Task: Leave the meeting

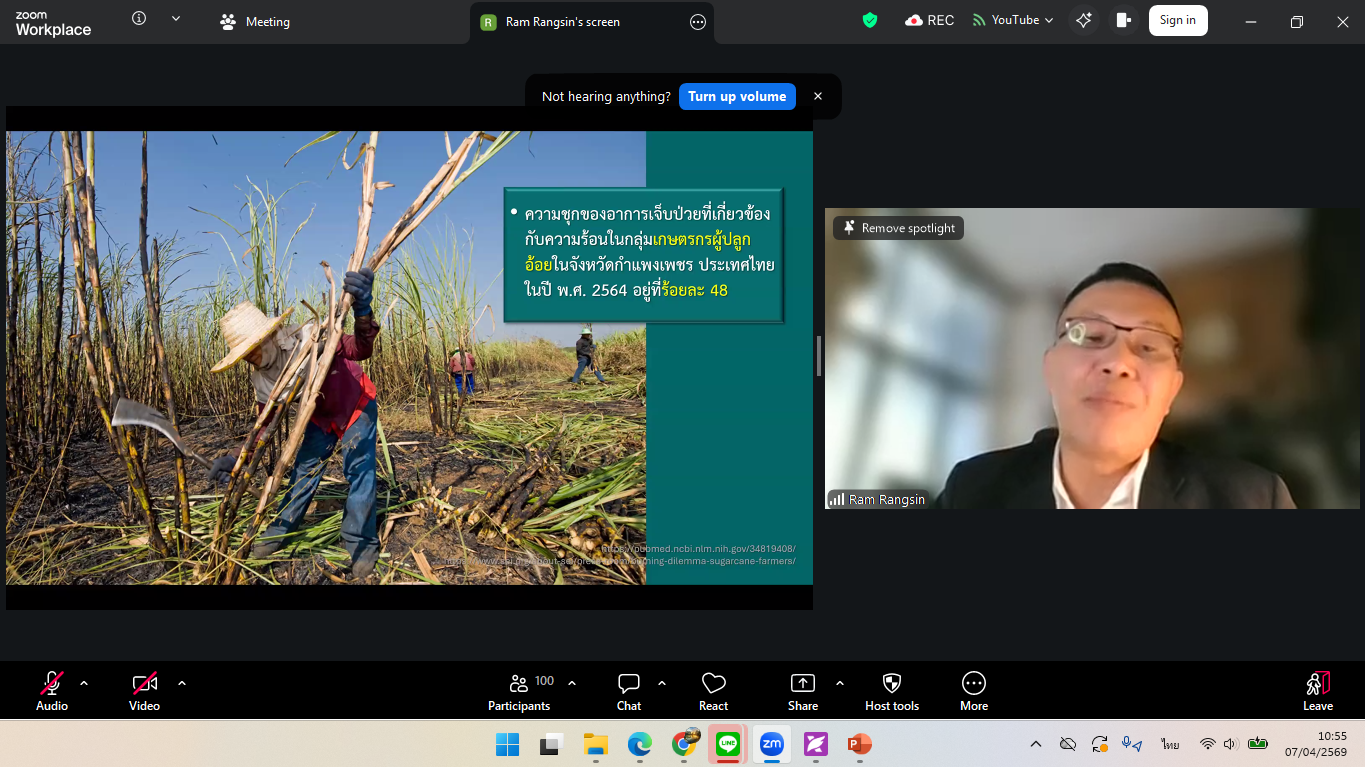Action: 1318,690
